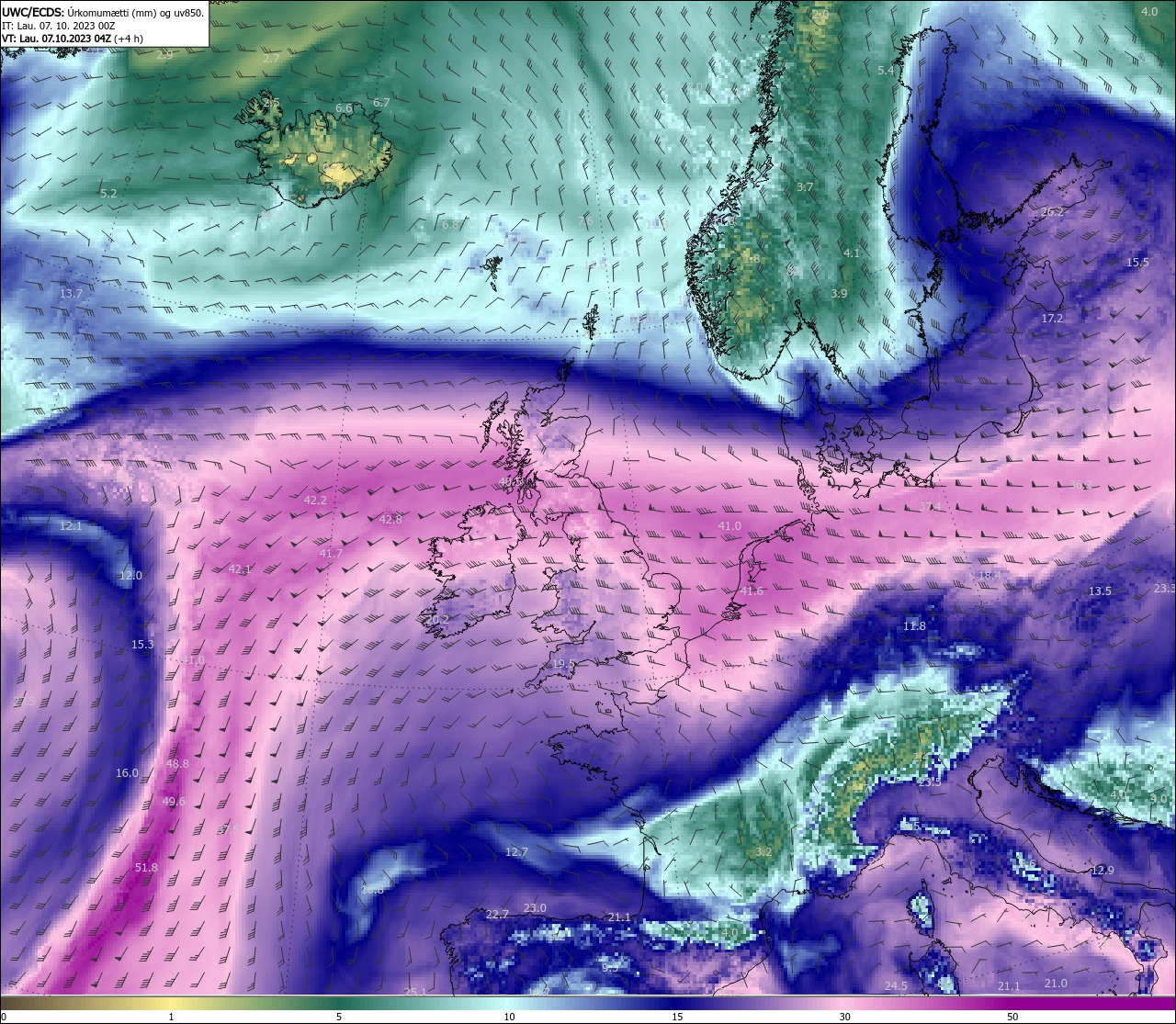The image size is (1176, 1024).
Task: Click the 5.2 value label southwest of Iceland
Action: point(108,193)
